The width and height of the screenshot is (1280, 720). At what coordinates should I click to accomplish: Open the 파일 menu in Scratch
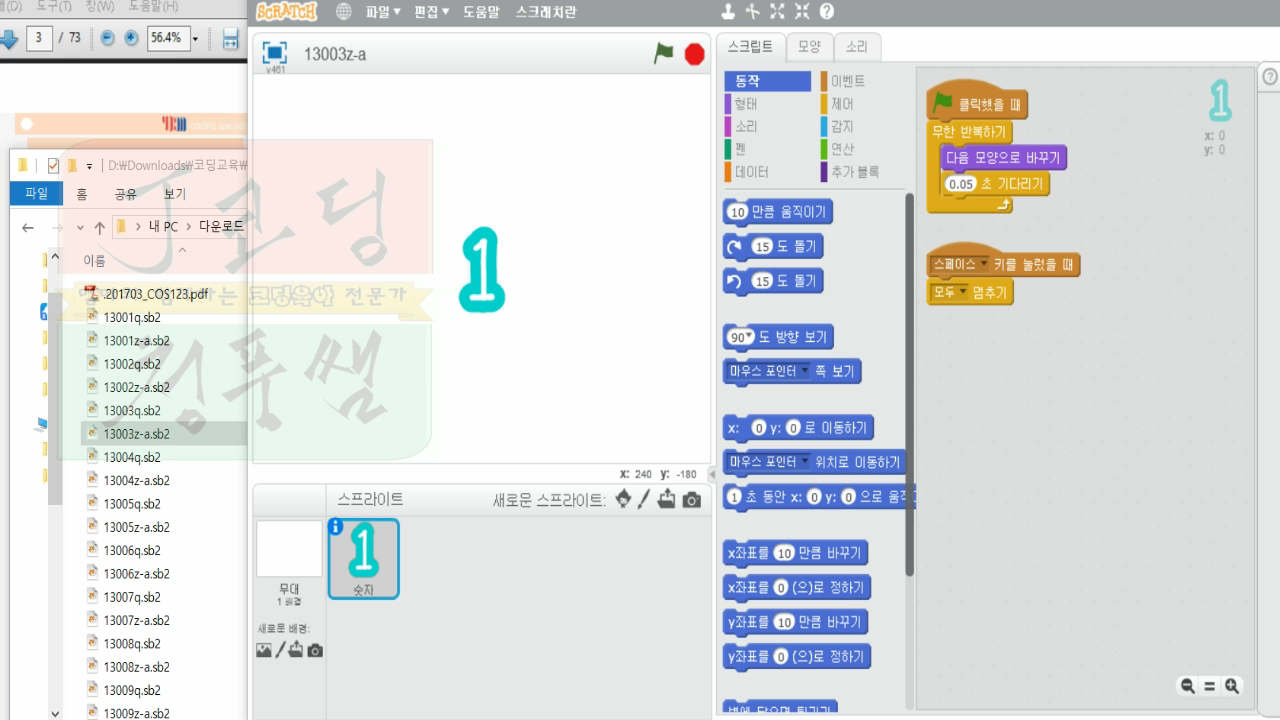[383, 12]
